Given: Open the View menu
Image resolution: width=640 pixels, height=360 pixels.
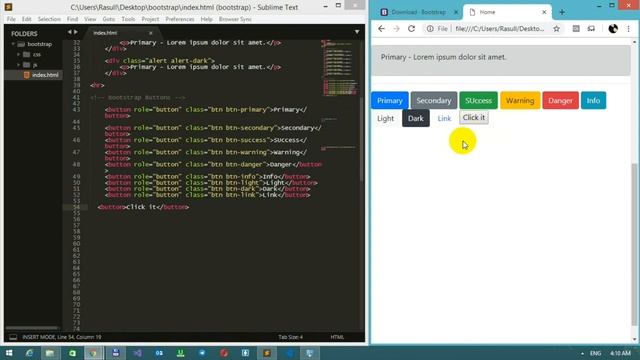Looking at the screenshot, I should [90, 19].
